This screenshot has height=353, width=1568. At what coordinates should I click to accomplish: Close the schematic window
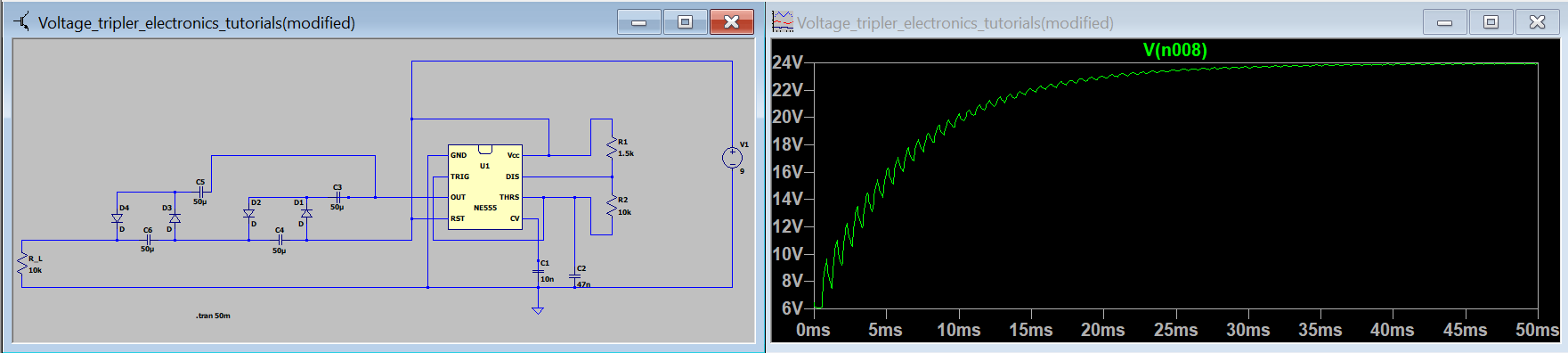pyautogui.click(x=732, y=22)
